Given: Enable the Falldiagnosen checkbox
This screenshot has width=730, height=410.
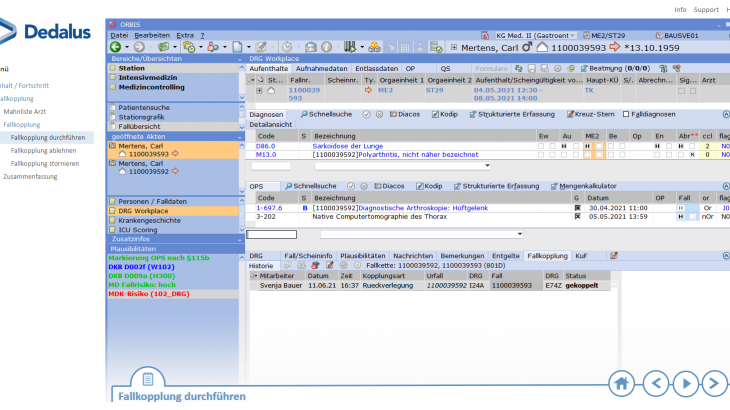Looking at the screenshot, I should 627,114.
